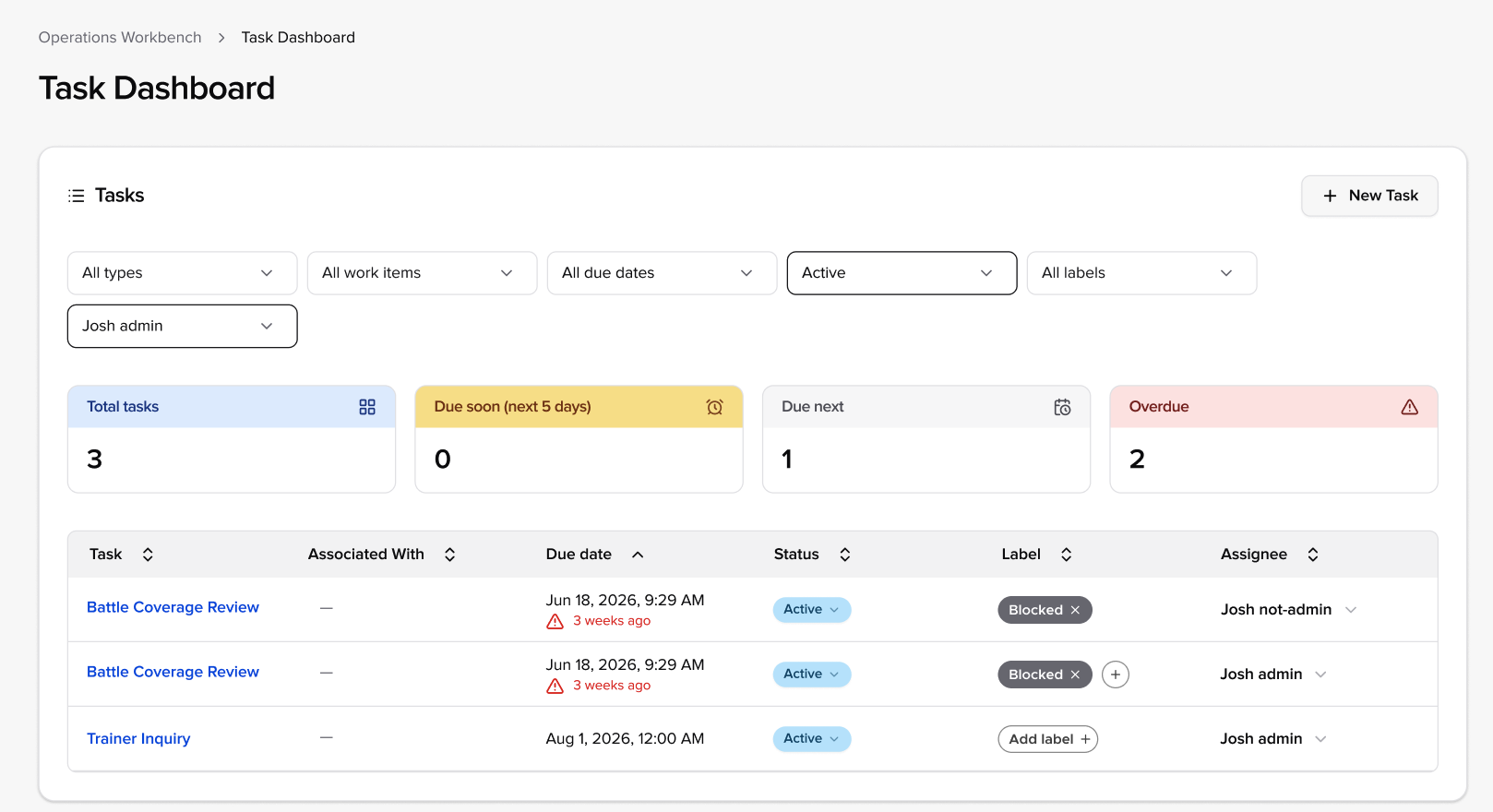Screen dimensions: 1493x812
Task: Go to Operations Workbench breadcrumb
Action: (120, 38)
